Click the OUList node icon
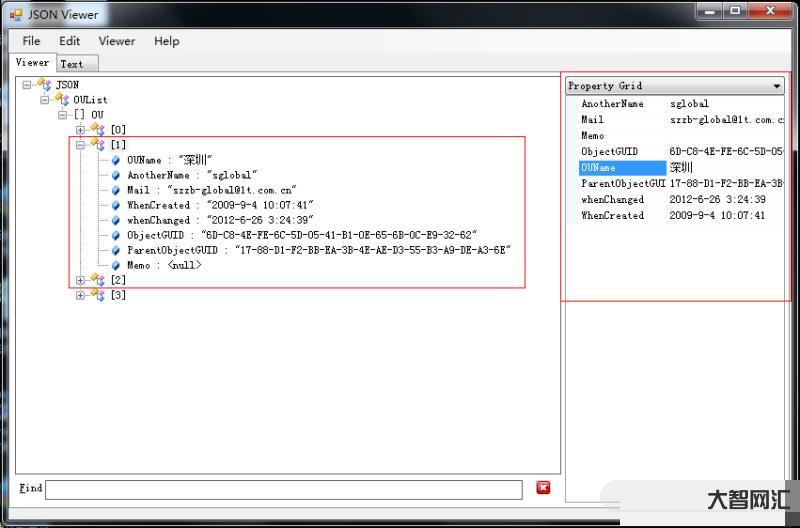Screen dimensions: 800x528 (x=62, y=100)
